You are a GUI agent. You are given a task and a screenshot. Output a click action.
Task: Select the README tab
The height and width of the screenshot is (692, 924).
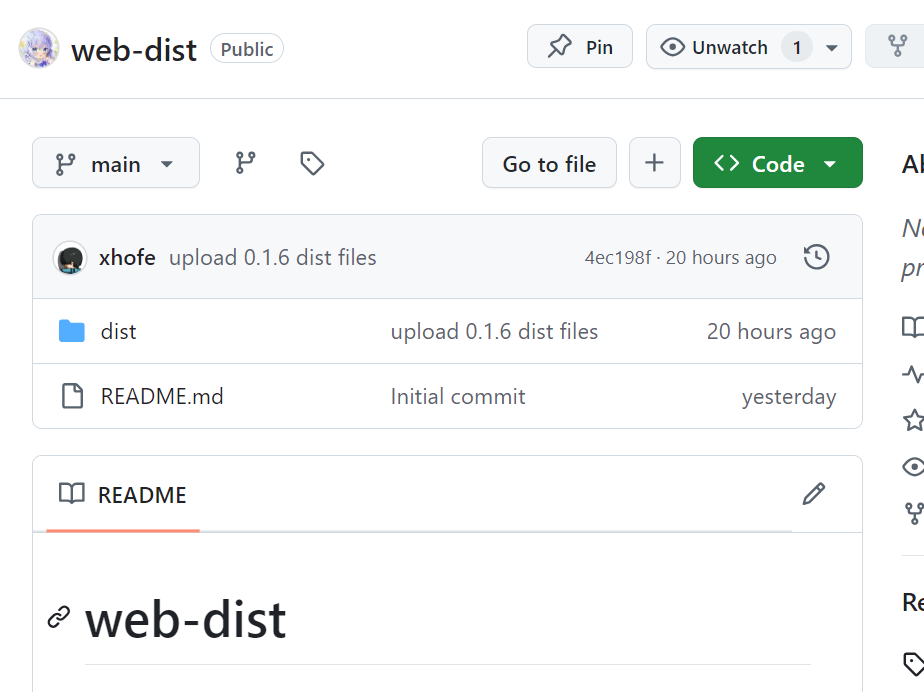point(123,495)
